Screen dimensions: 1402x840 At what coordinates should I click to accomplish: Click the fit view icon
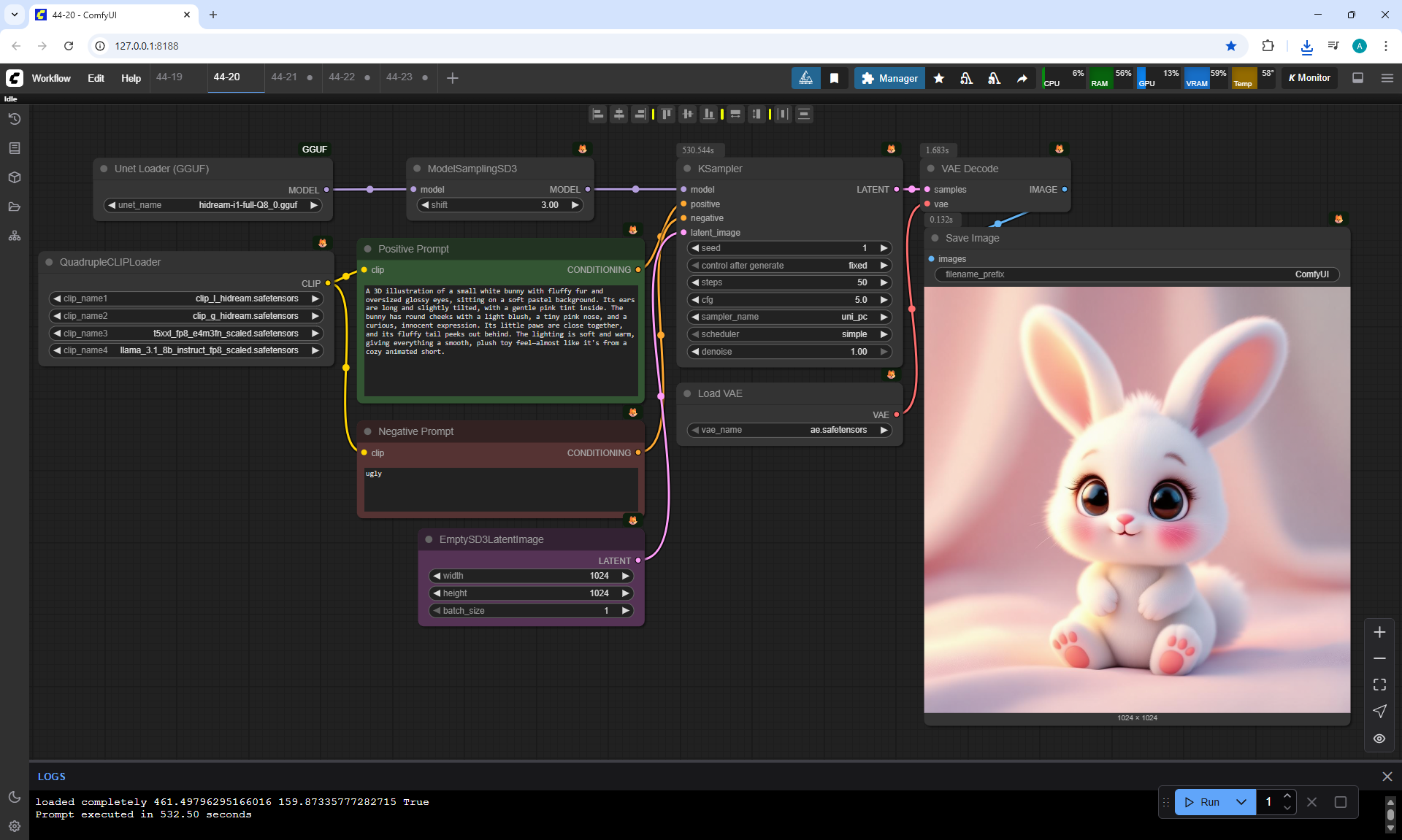1379,685
